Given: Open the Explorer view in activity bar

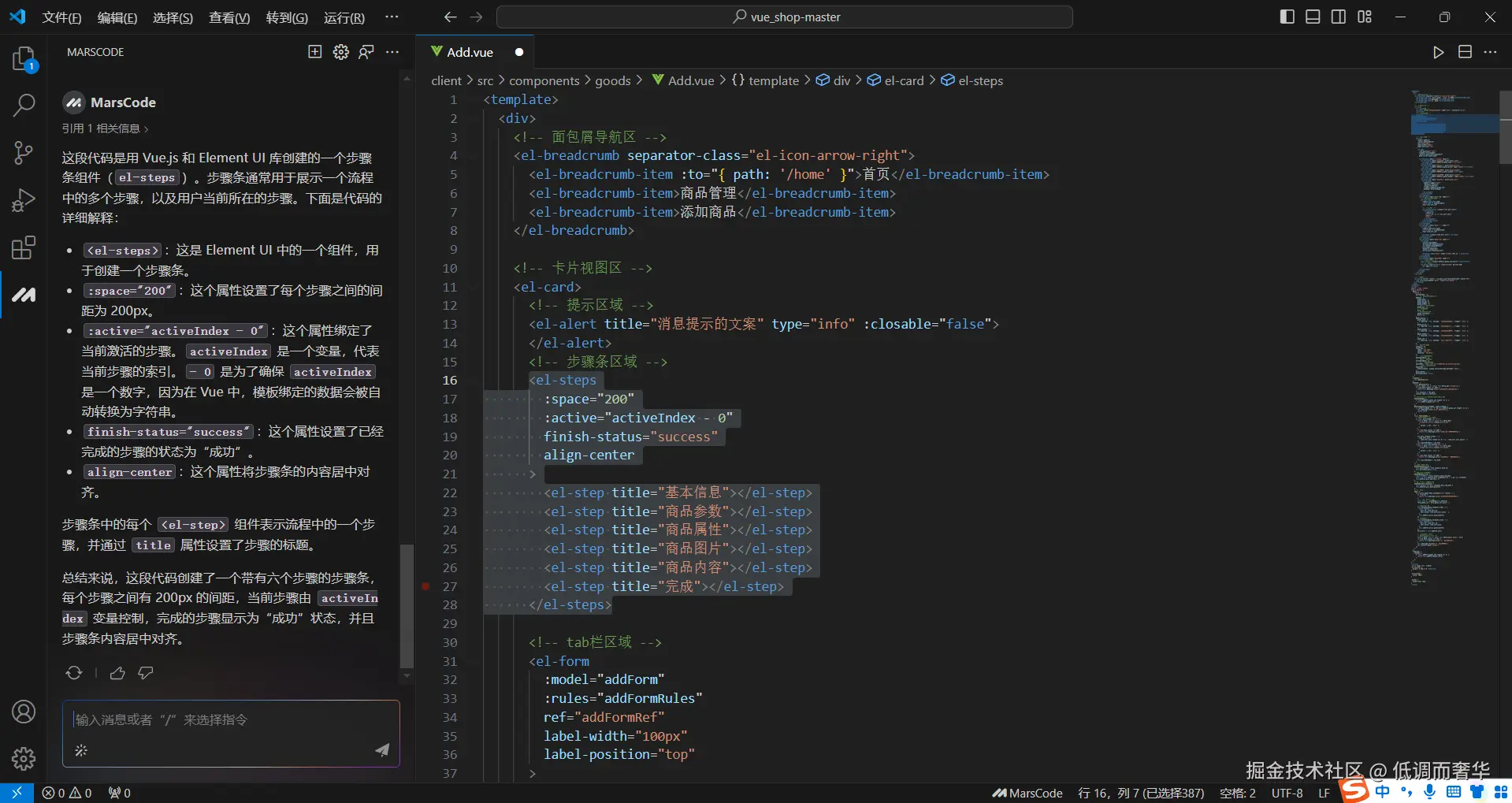Looking at the screenshot, I should pos(24,59).
